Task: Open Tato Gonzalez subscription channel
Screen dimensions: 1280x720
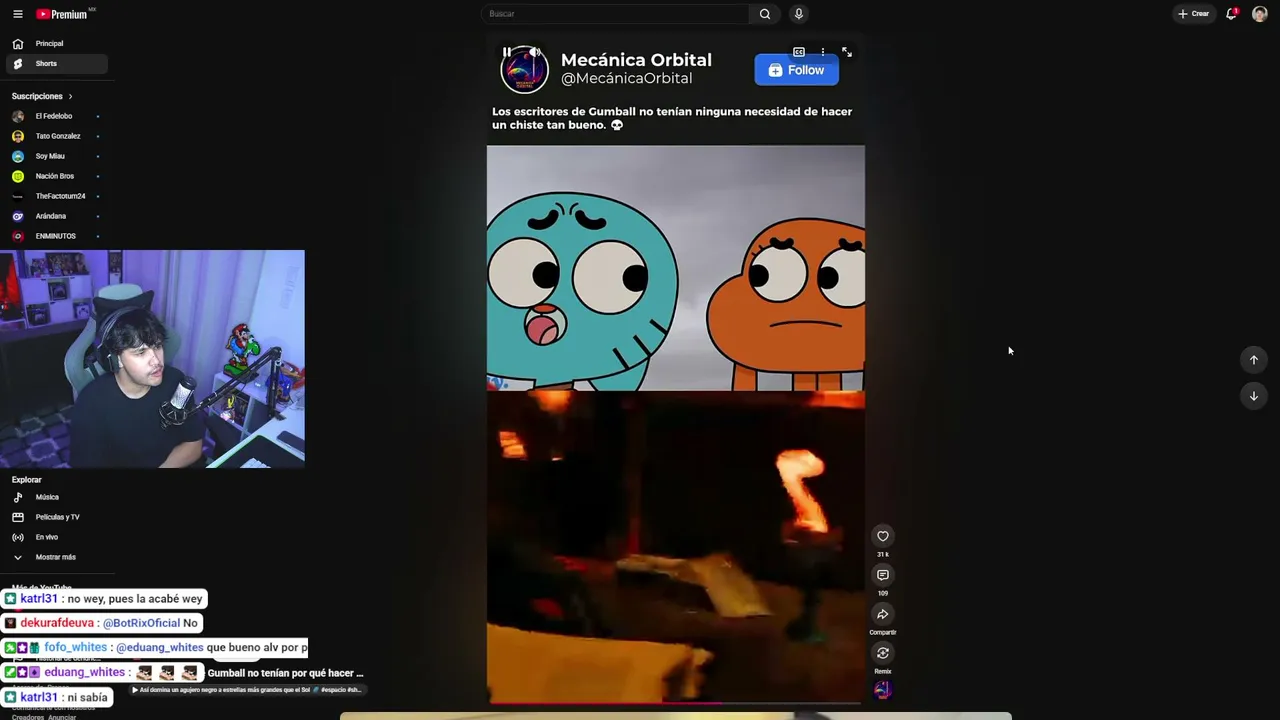Action: 56,136
